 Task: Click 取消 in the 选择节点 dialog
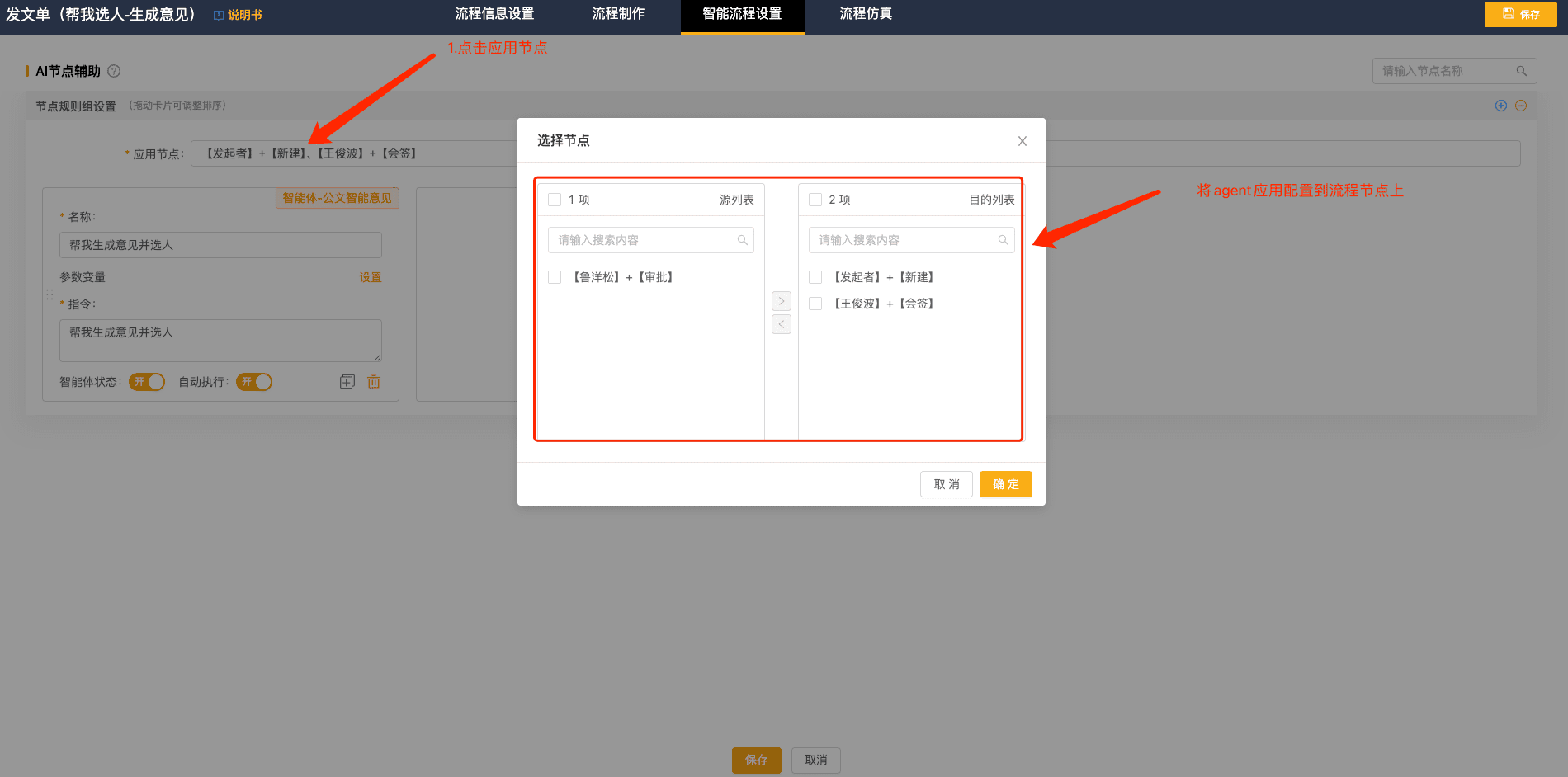pyautogui.click(x=947, y=484)
